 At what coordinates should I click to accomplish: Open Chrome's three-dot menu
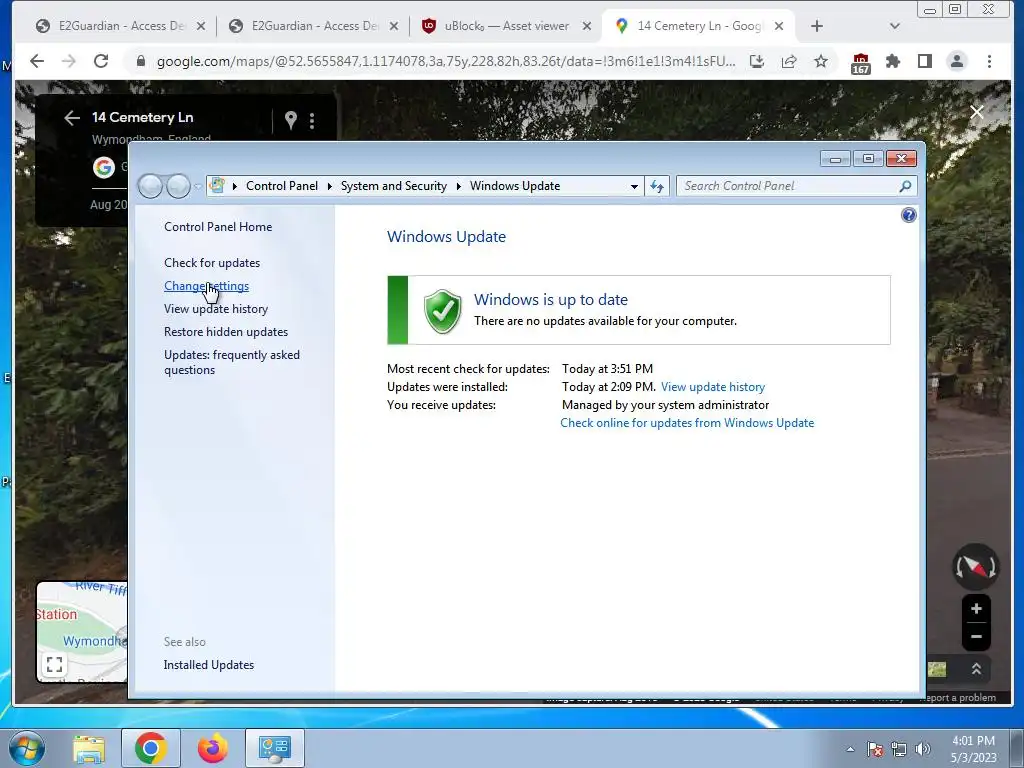click(x=989, y=61)
